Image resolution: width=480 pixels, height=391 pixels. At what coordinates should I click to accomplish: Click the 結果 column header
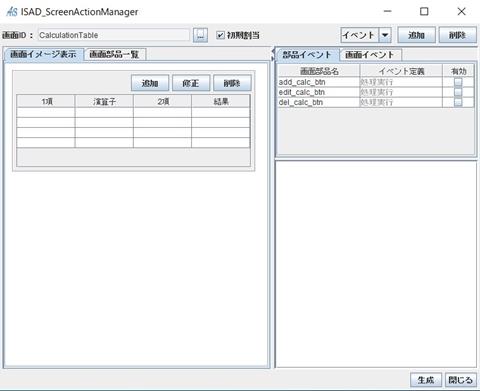coord(221,101)
